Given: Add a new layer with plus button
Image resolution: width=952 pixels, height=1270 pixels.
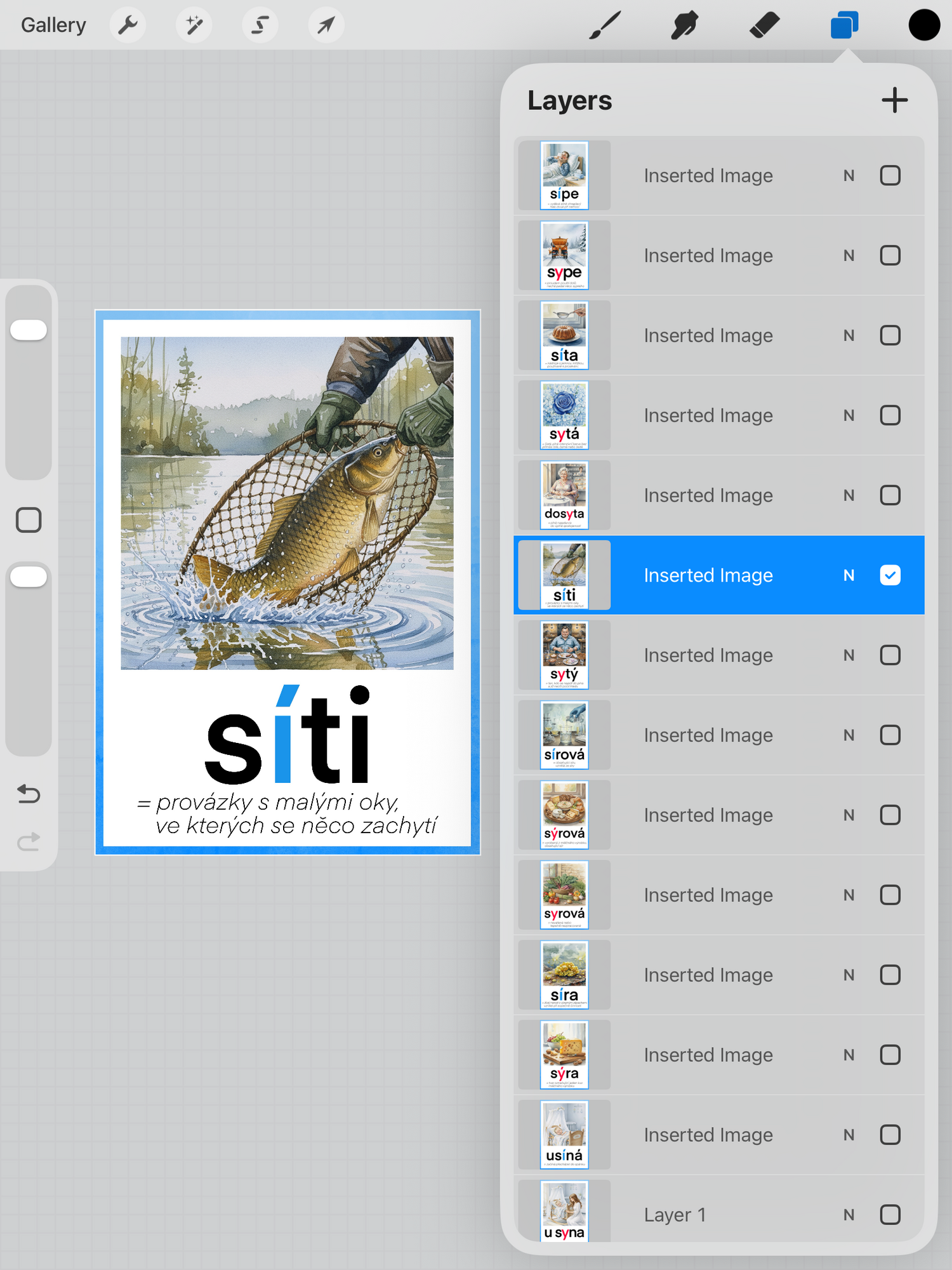Looking at the screenshot, I should 894,100.
